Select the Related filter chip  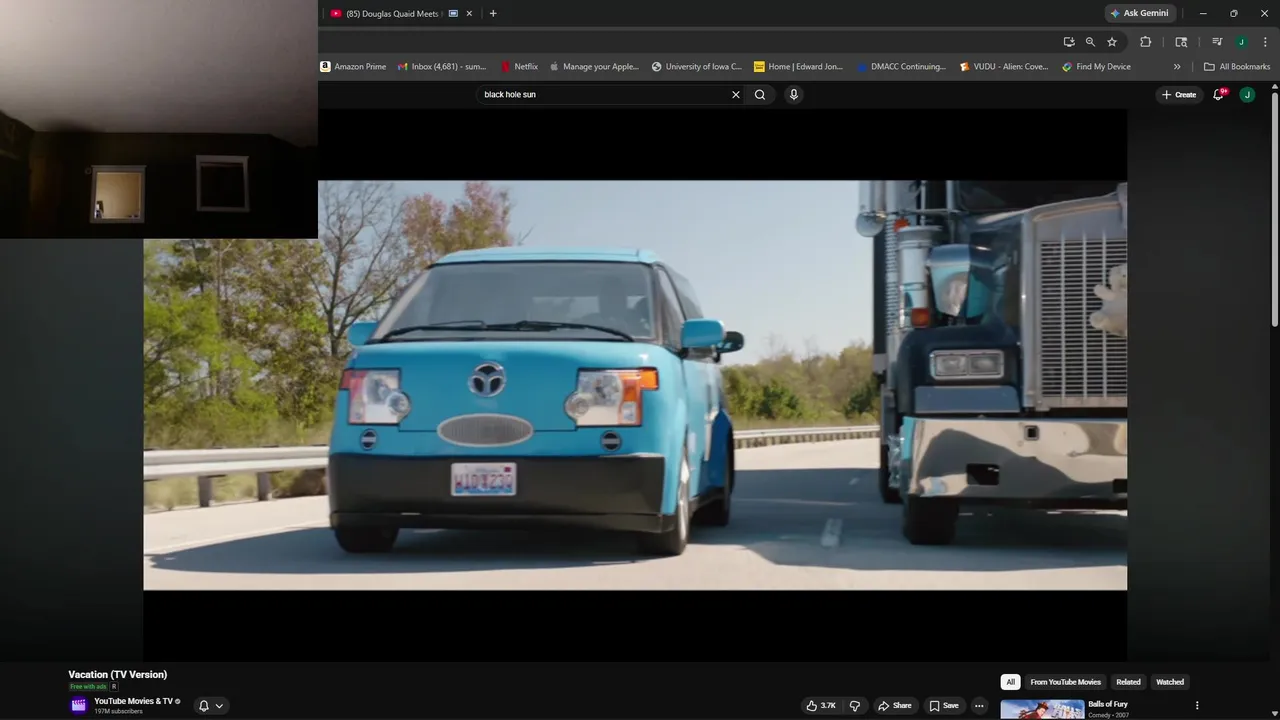[x=1128, y=682]
